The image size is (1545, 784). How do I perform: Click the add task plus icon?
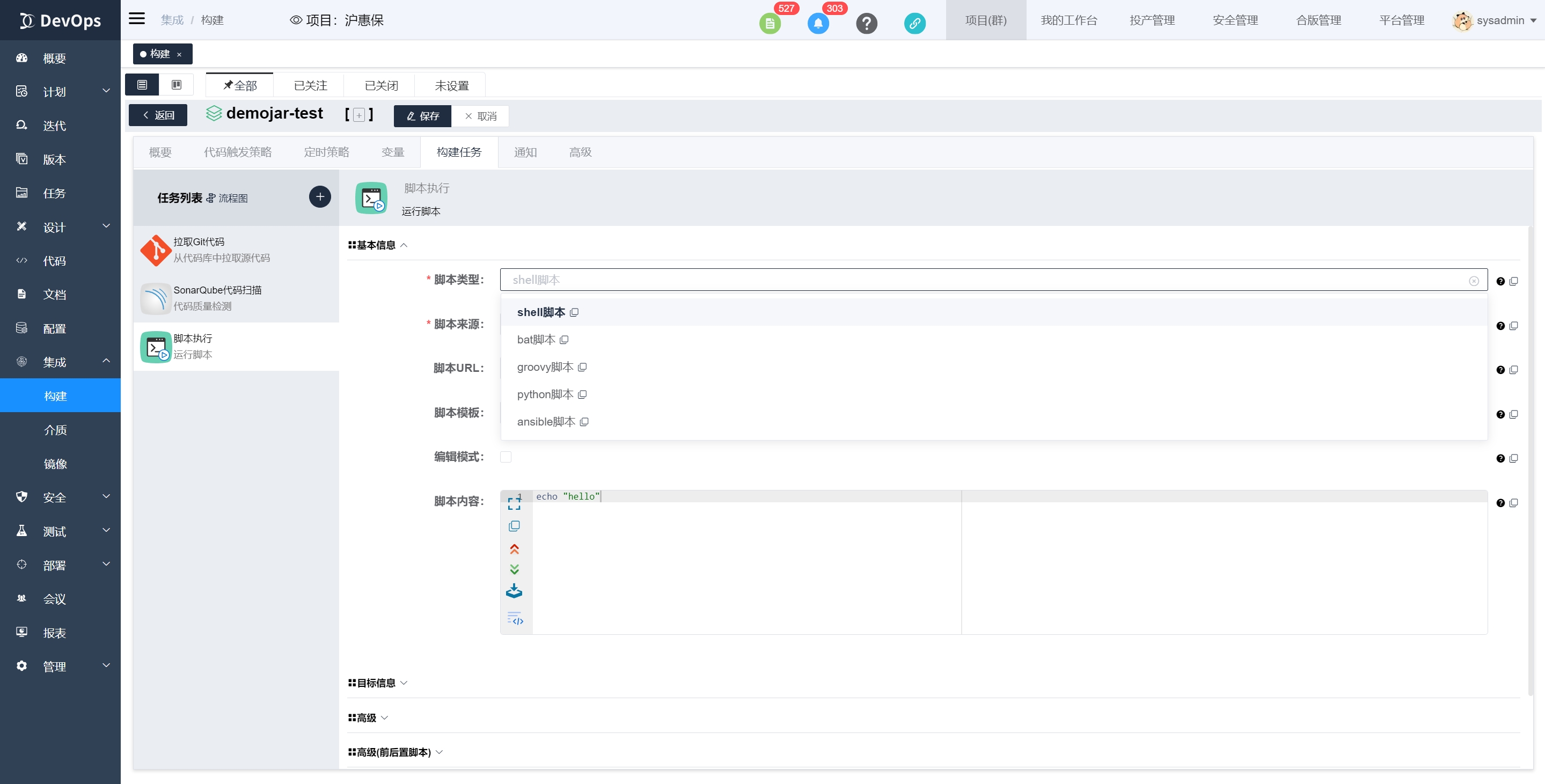click(x=320, y=197)
